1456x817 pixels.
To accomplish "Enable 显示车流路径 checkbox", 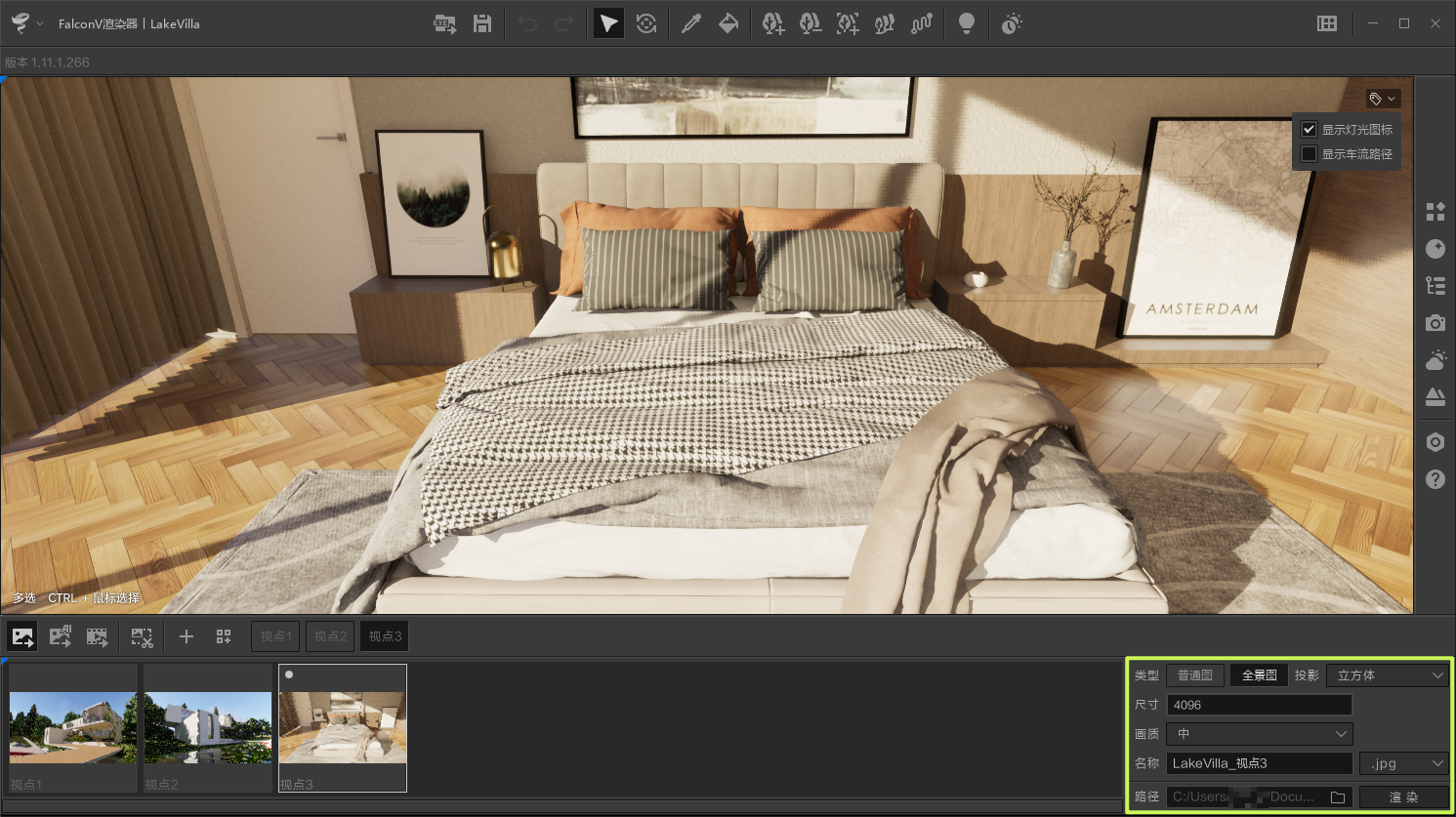I will pos(1310,153).
